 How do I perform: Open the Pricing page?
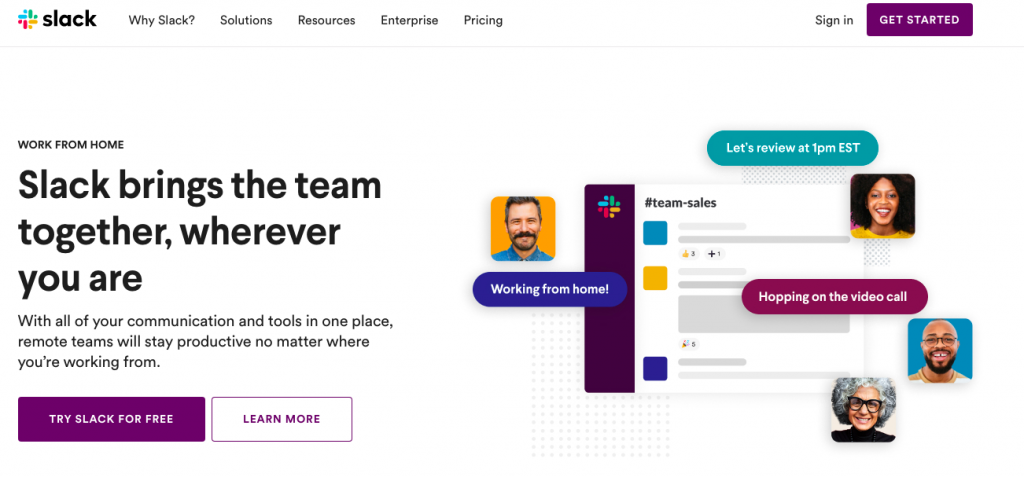click(483, 20)
